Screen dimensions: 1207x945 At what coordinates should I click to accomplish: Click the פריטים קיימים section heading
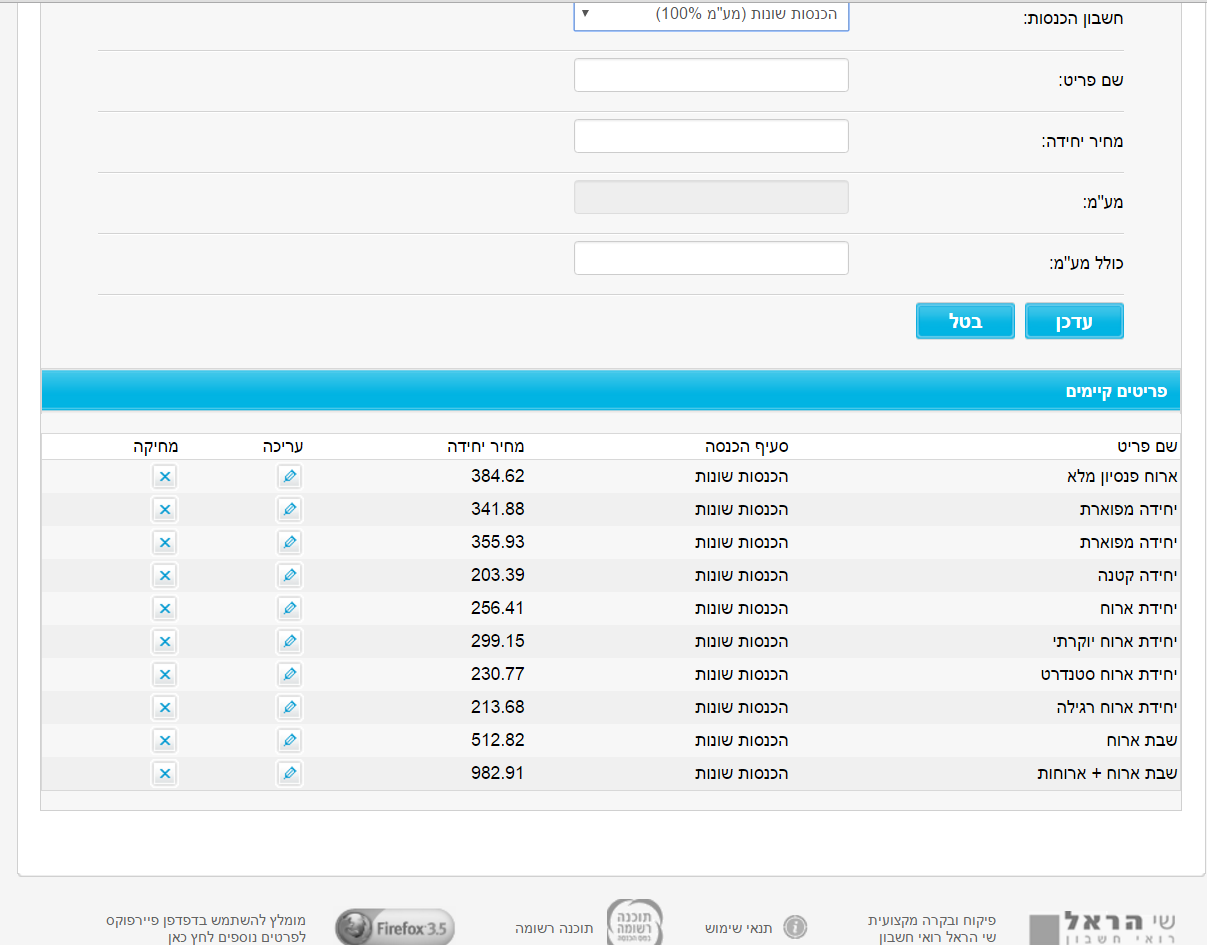click(x=1116, y=391)
